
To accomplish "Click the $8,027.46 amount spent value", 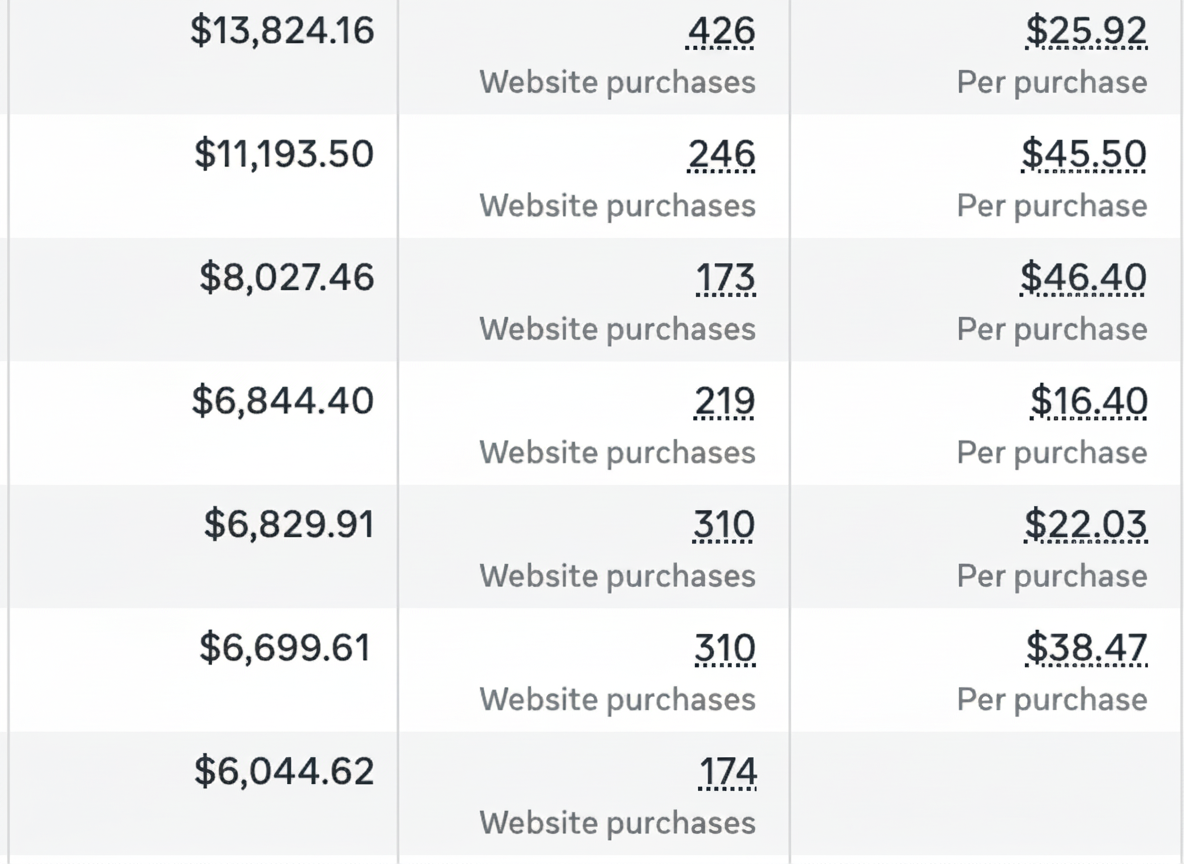I will pyautogui.click(x=288, y=277).
